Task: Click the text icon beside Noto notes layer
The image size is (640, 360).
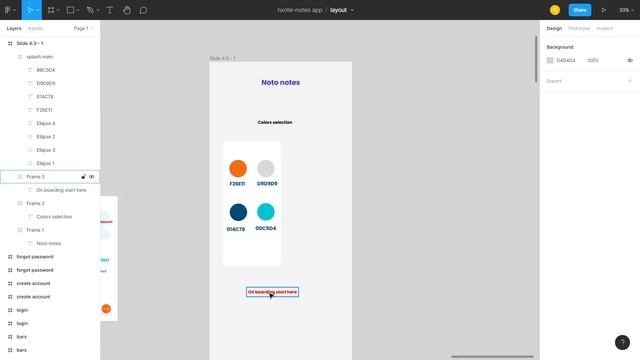Action: point(29,243)
